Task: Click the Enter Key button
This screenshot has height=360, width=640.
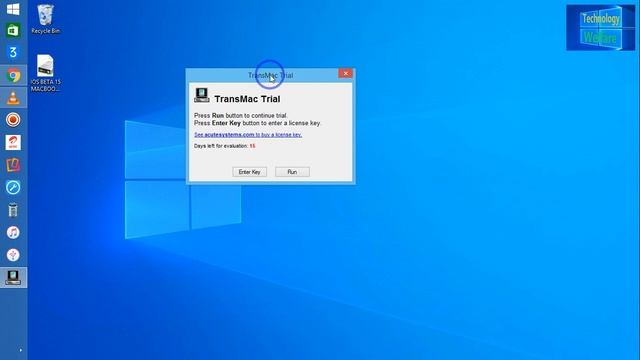Action: (249, 172)
